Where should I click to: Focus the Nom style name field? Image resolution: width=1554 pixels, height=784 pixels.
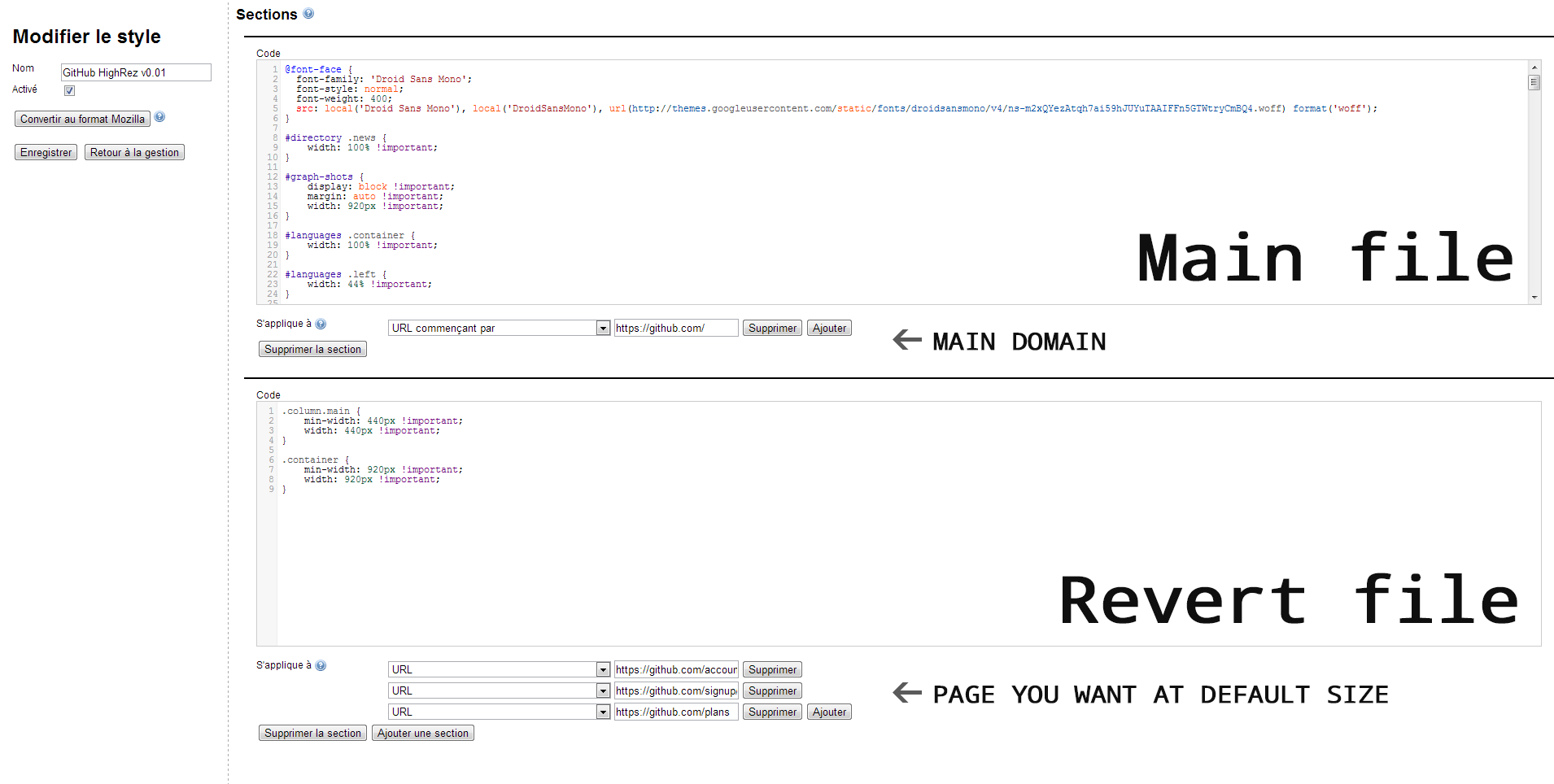tap(136, 72)
